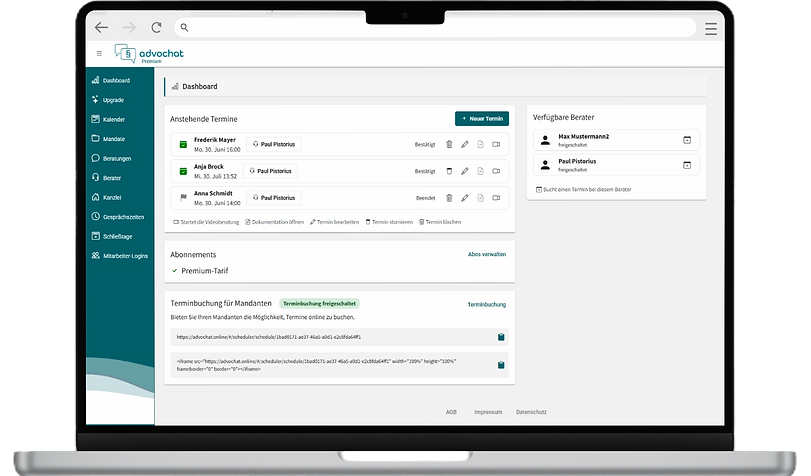811x476 pixels.
Task: Open the Impressum footer link
Action: tap(488, 412)
